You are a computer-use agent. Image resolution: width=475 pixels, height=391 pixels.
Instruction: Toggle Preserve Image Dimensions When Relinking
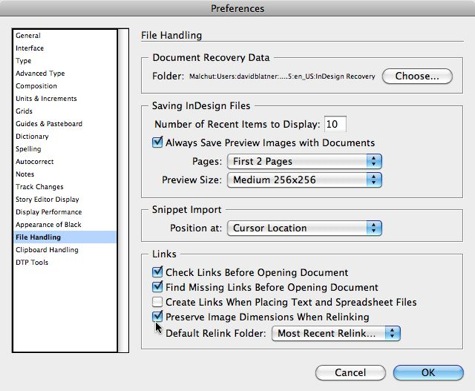click(157, 316)
